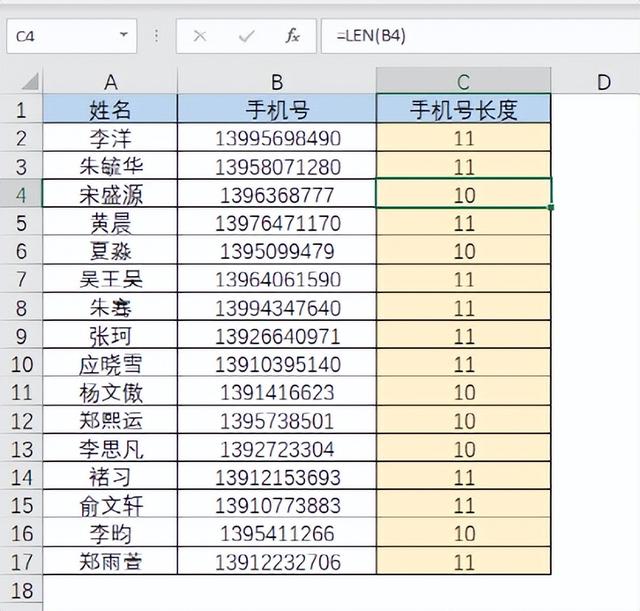Click the formula bar resize dots handle

coord(156,36)
